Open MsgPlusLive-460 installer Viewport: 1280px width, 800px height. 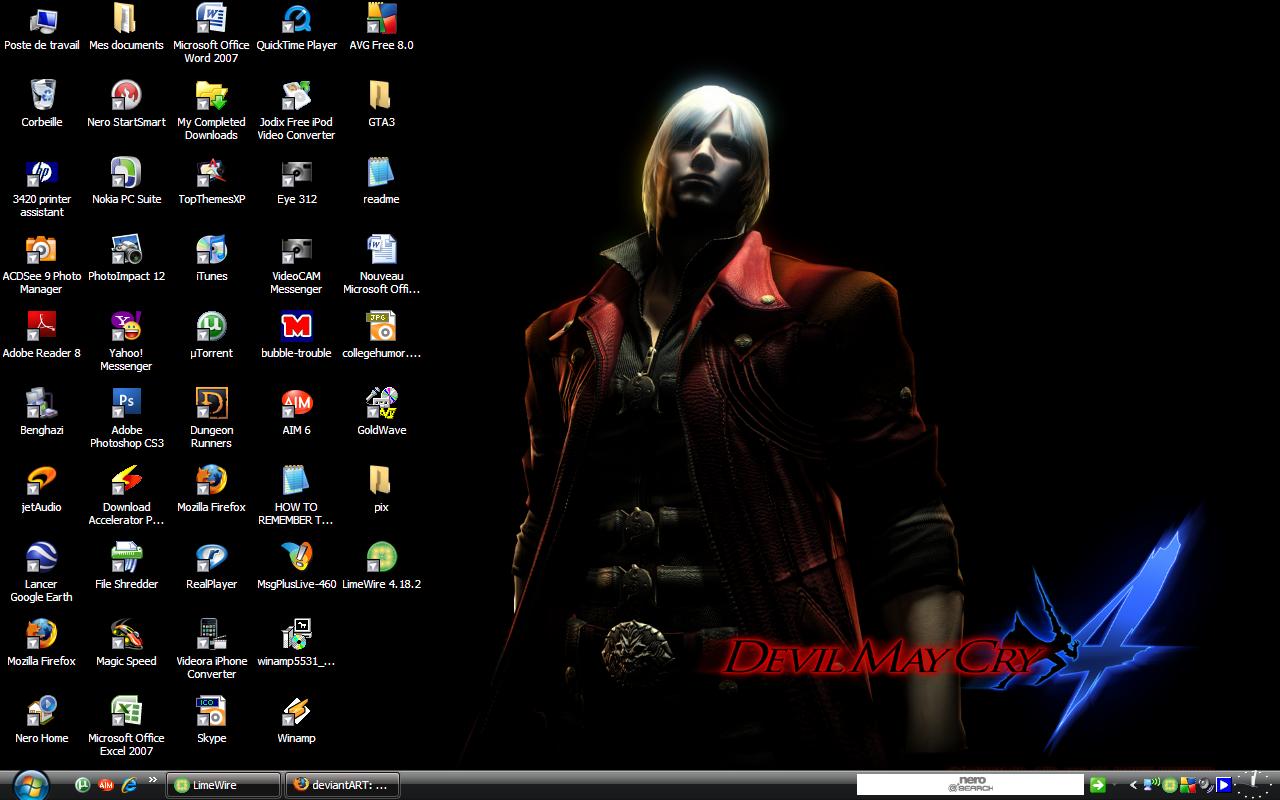coord(296,567)
